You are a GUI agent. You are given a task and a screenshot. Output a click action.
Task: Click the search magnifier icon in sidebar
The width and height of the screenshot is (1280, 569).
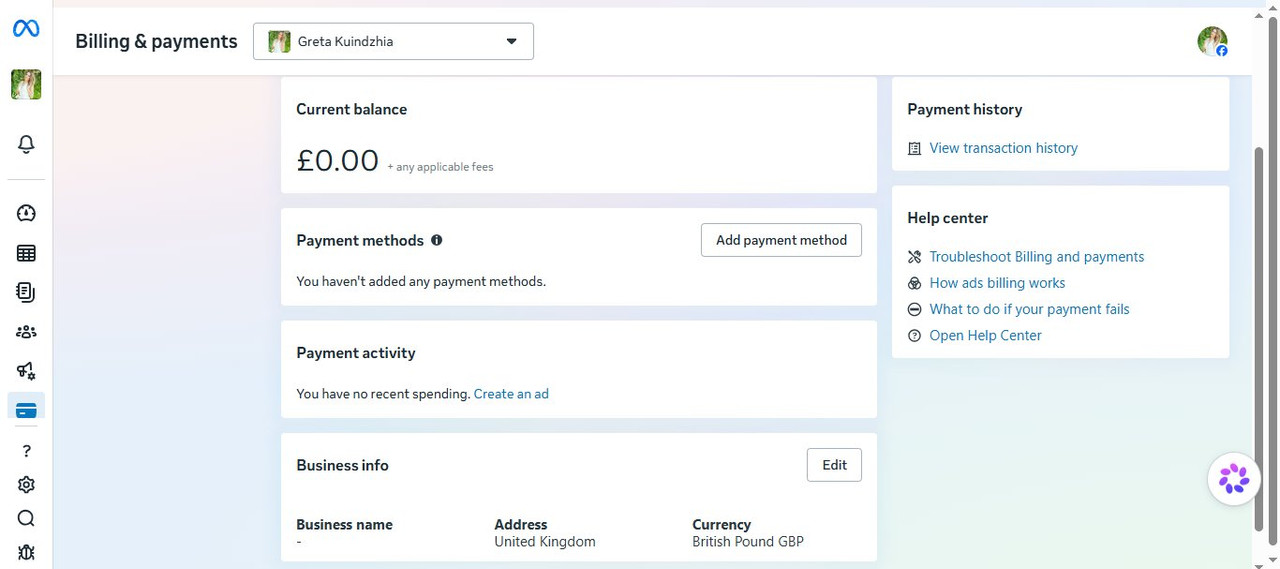point(26,518)
